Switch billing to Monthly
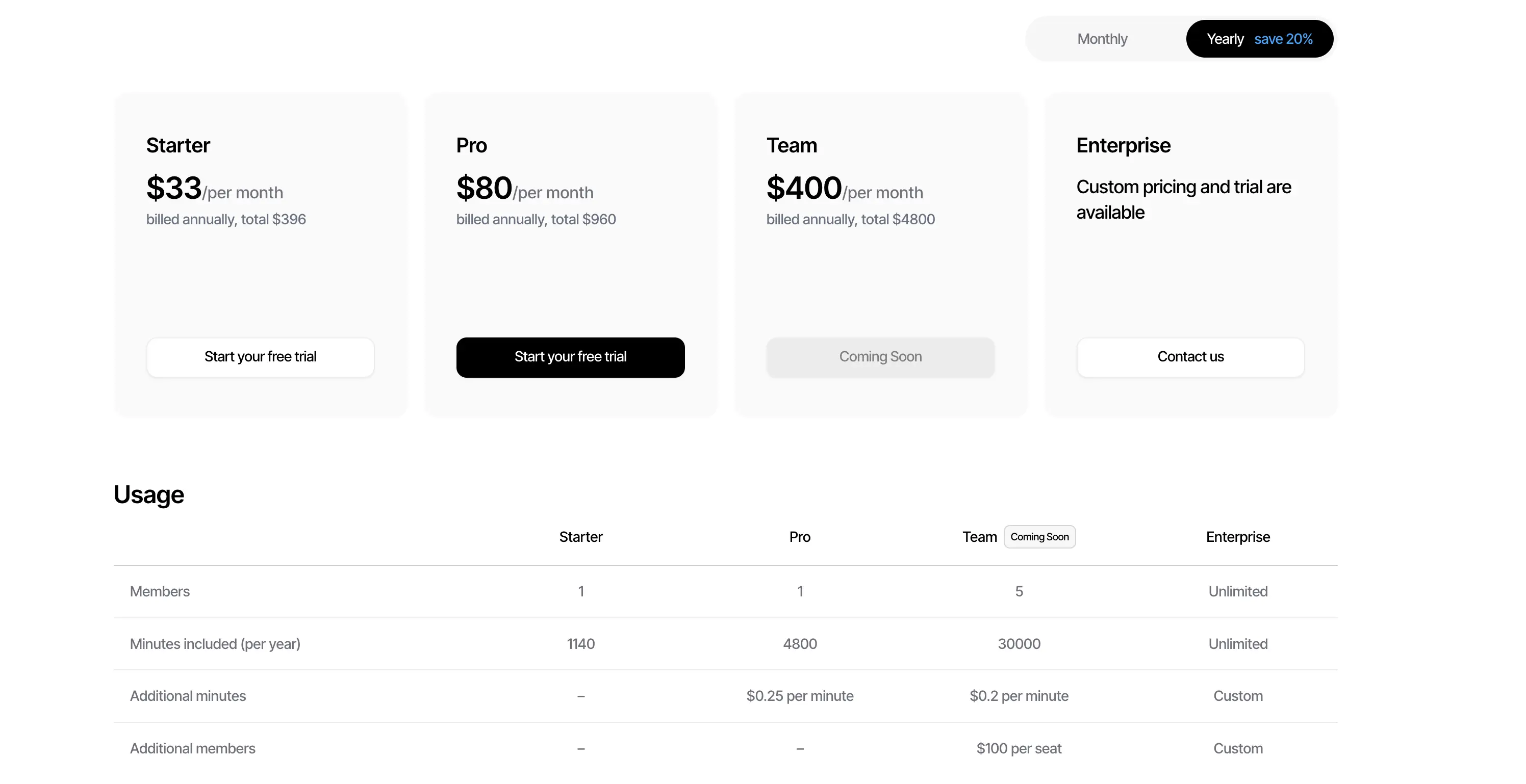1526x784 pixels. tap(1103, 39)
